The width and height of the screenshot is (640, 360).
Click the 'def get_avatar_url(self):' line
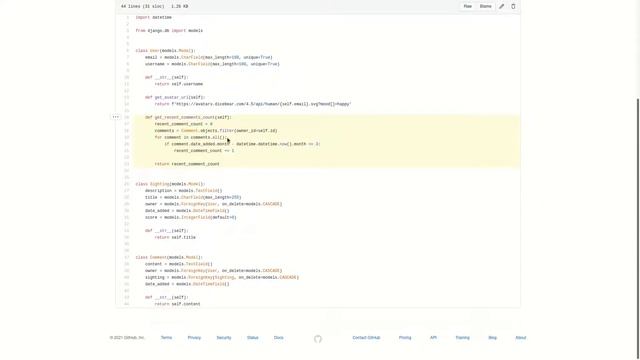click(x=175, y=97)
